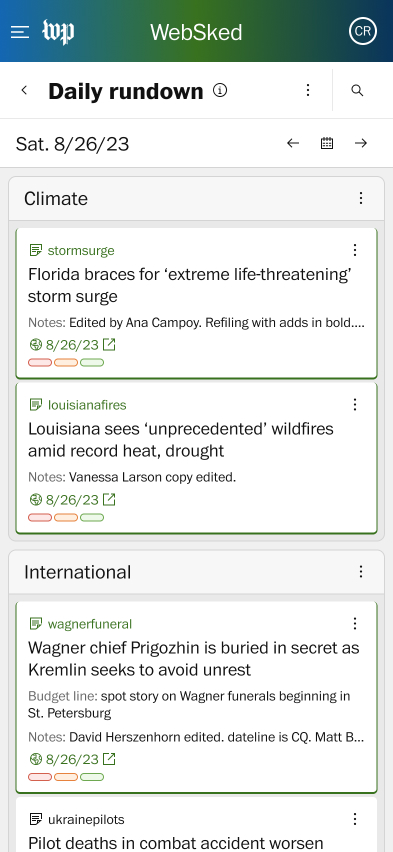This screenshot has height=852, width=393.
Task: Open wagnerfuneral card options menu
Action: pyautogui.click(x=355, y=623)
